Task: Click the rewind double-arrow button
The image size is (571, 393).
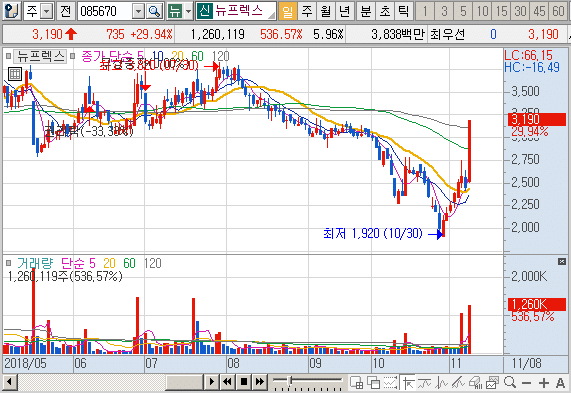Action: click(x=227, y=382)
